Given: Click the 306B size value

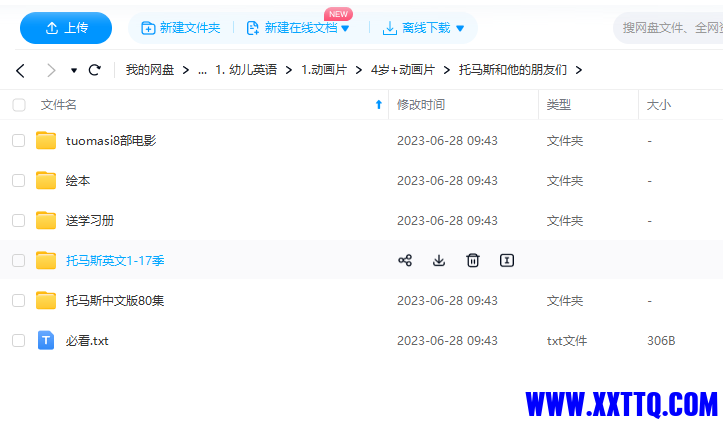Looking at the screenshot, I should [x=661, y=341].
